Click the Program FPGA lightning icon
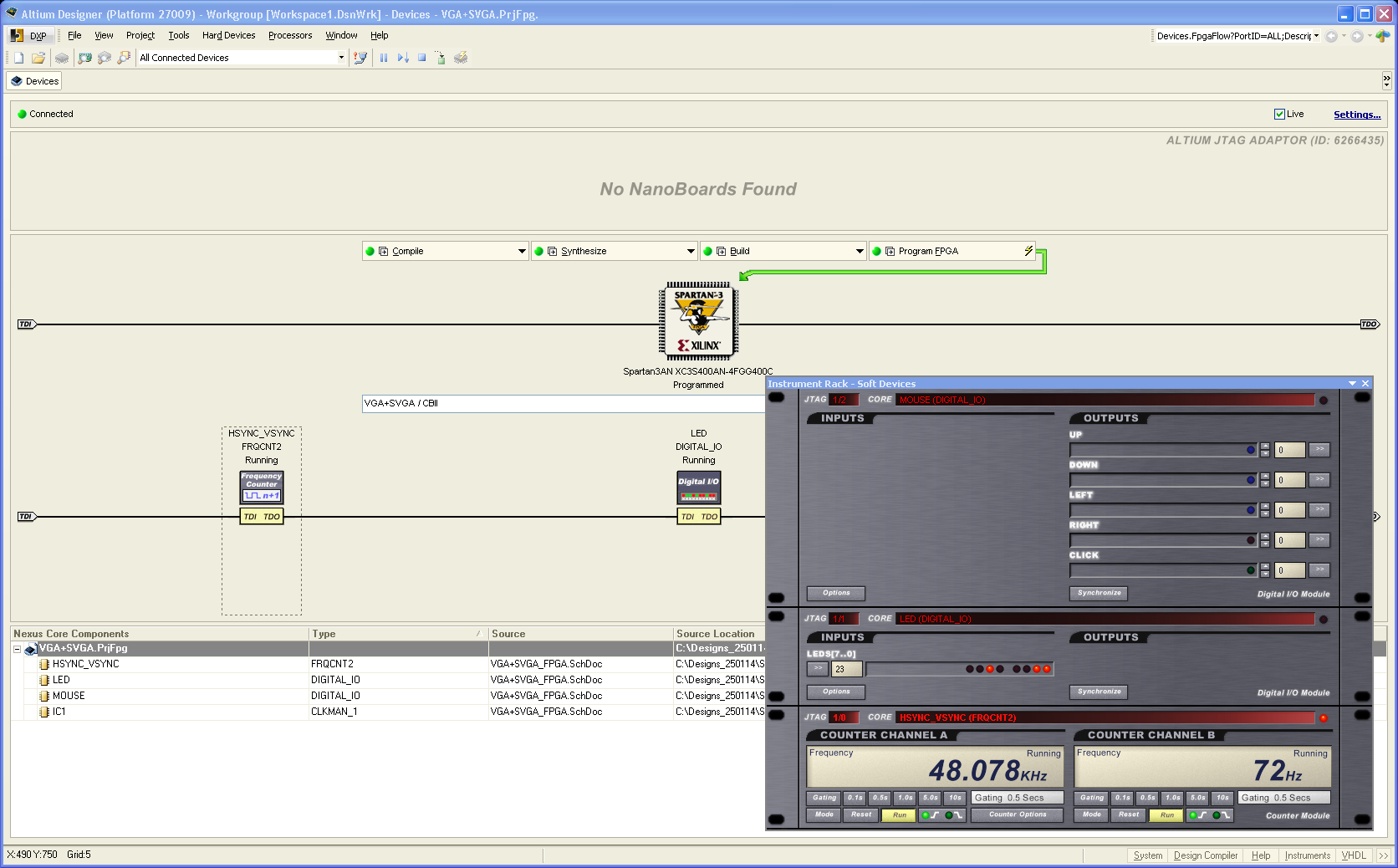Viewport: 1398px width, 868px height. point(1028,251)
